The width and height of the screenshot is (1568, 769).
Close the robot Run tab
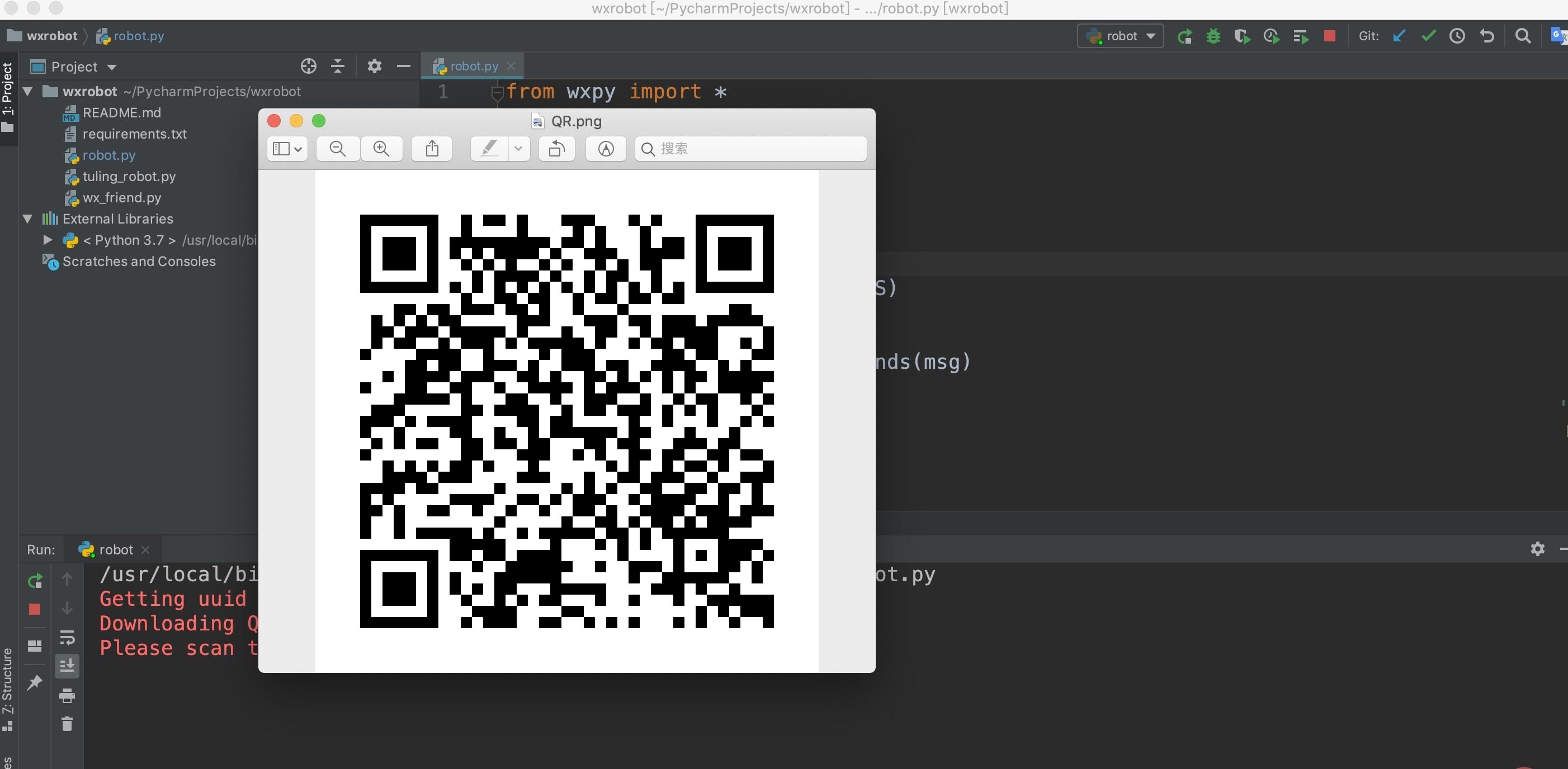tap(145, 550)
